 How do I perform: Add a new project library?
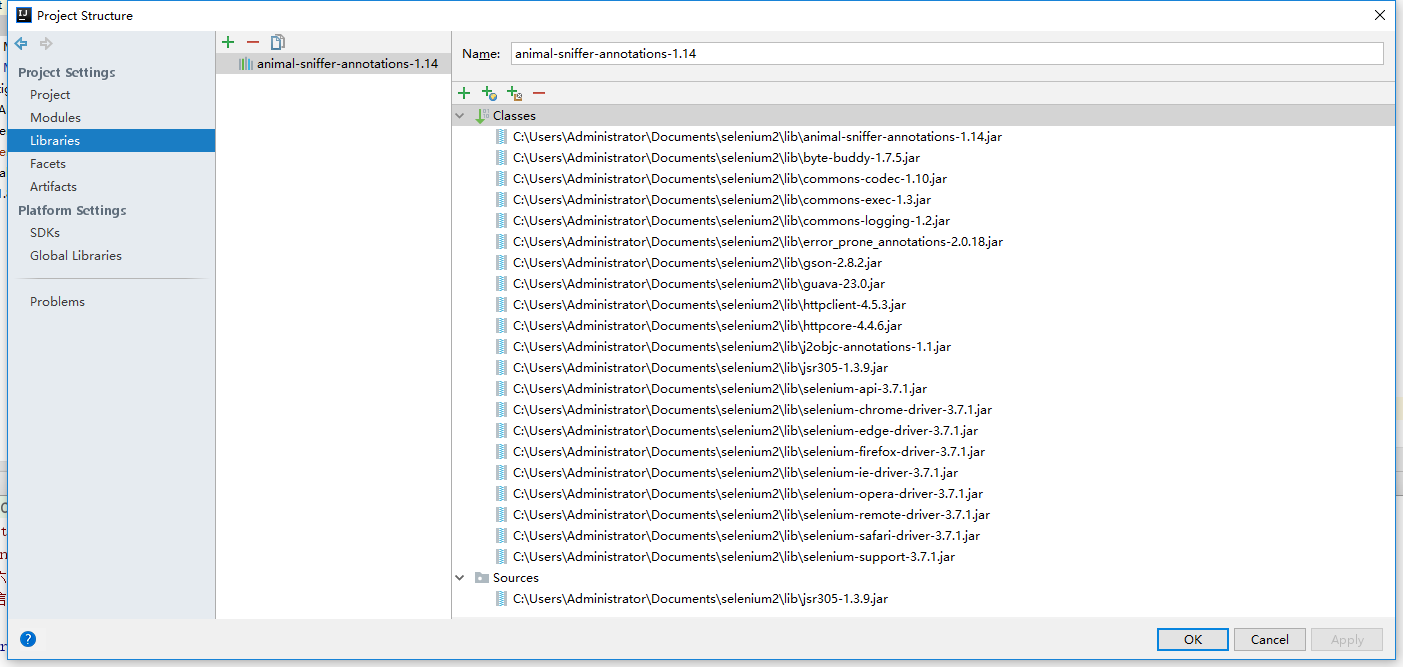(x=228, y=42)
